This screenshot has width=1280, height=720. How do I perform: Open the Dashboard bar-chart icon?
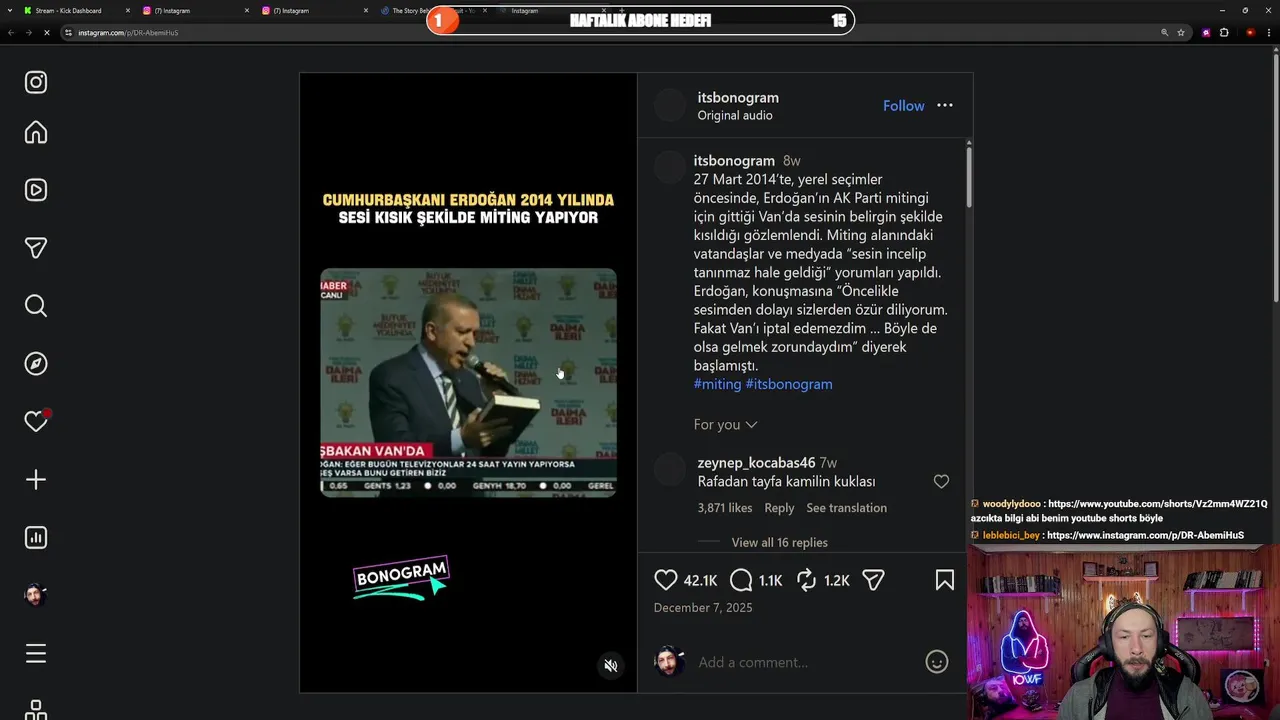coord(36,538)
